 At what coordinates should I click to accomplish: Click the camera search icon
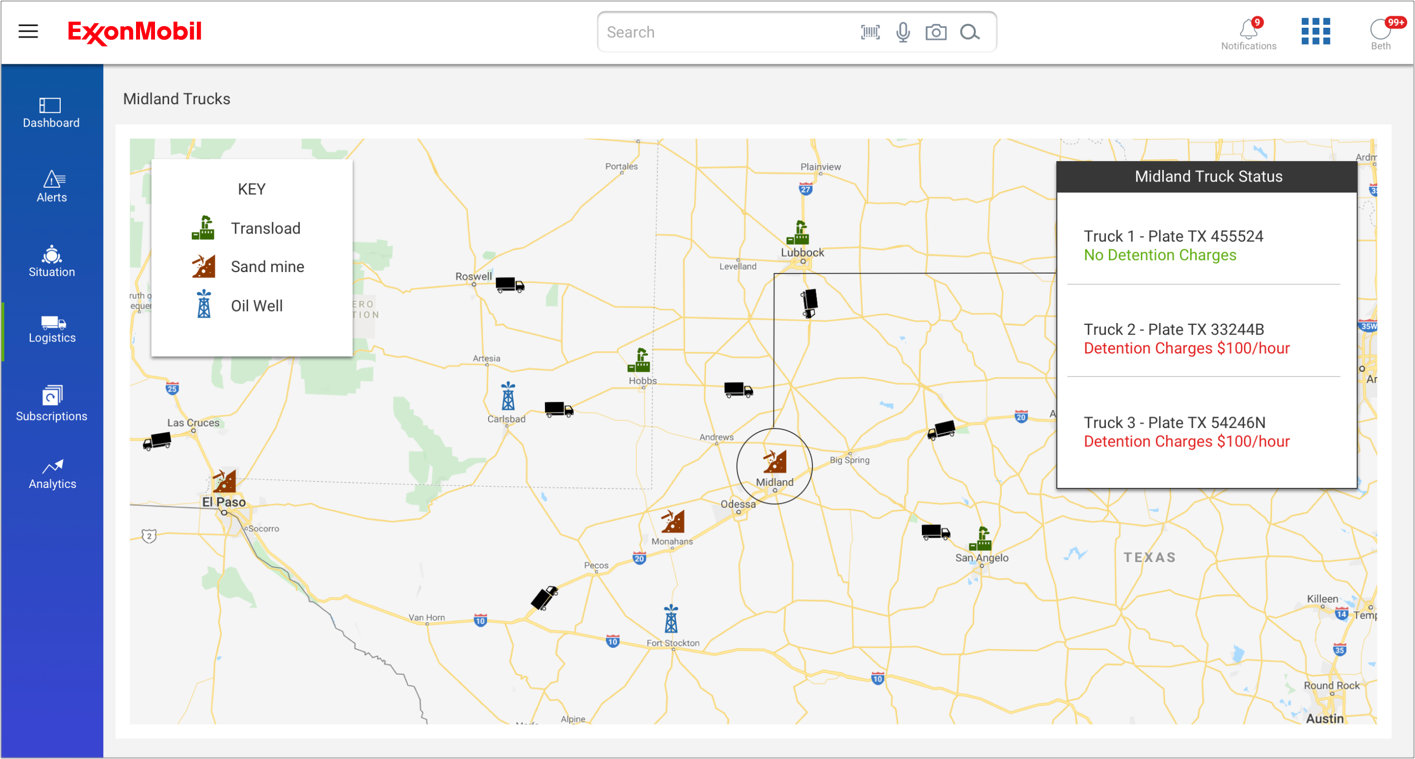click(x=936, y=32)
